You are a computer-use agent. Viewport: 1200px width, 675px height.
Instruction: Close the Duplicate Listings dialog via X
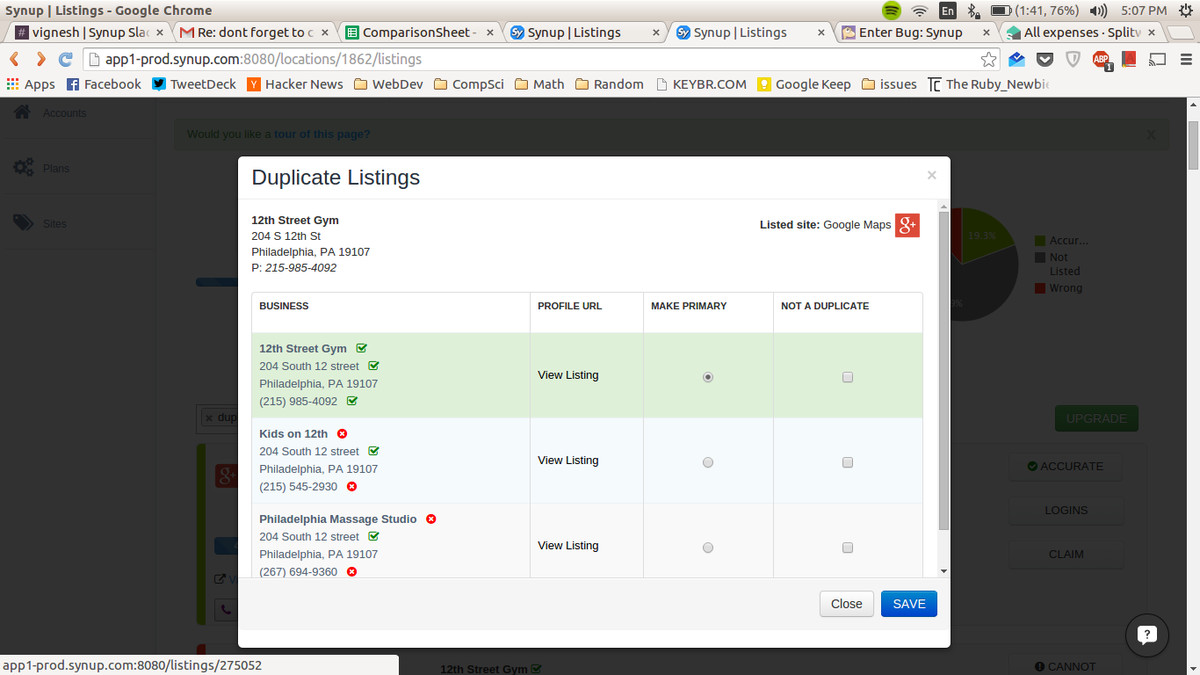tap(932, 175)
